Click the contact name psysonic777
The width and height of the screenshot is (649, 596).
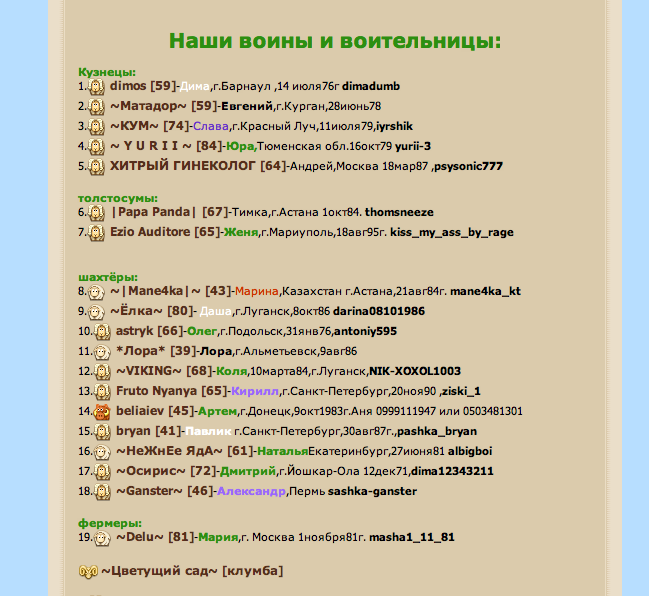click(x=468, y=166)
